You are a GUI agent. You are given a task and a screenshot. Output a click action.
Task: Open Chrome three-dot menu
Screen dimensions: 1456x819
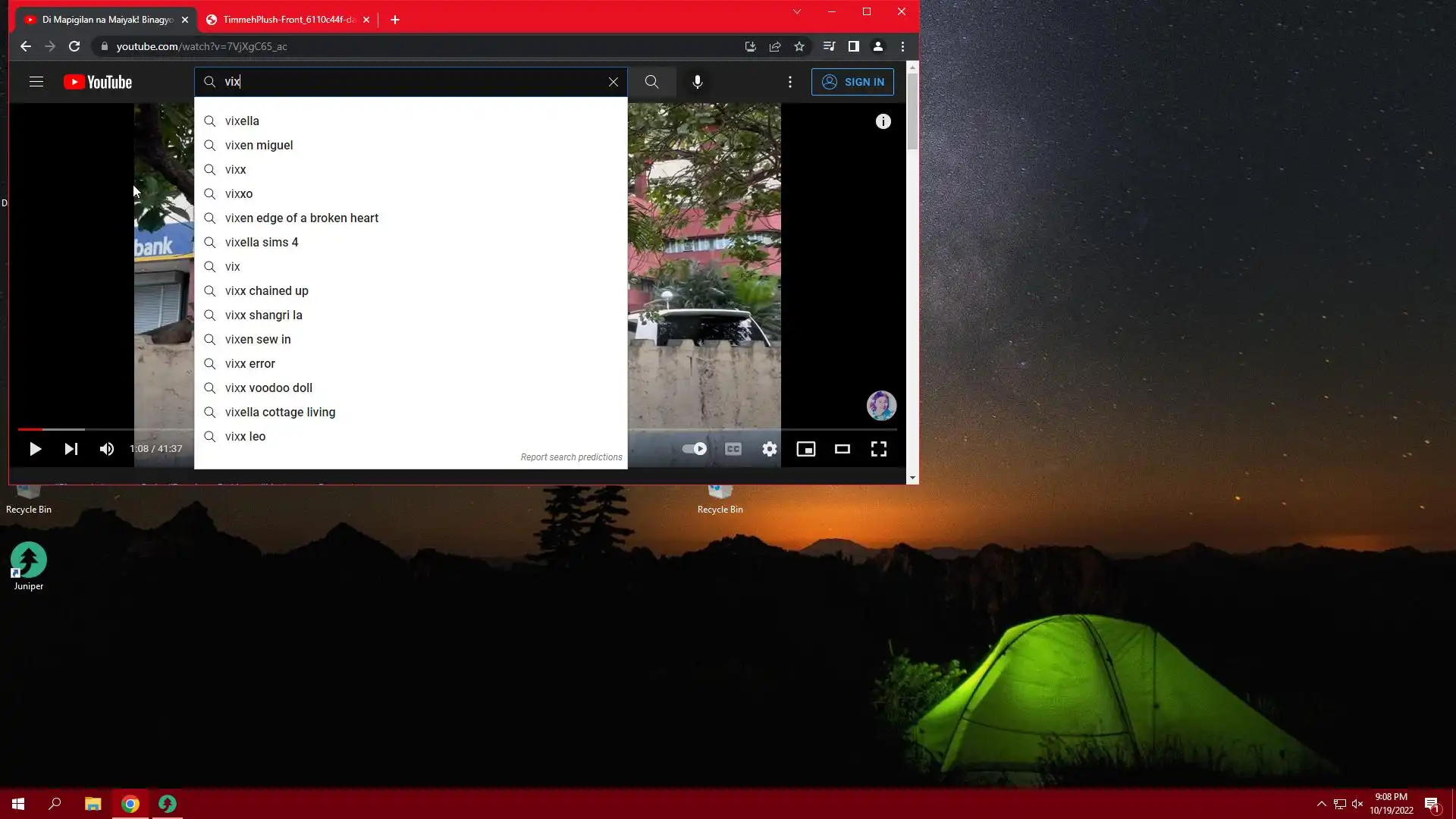(x=902, y=46)
